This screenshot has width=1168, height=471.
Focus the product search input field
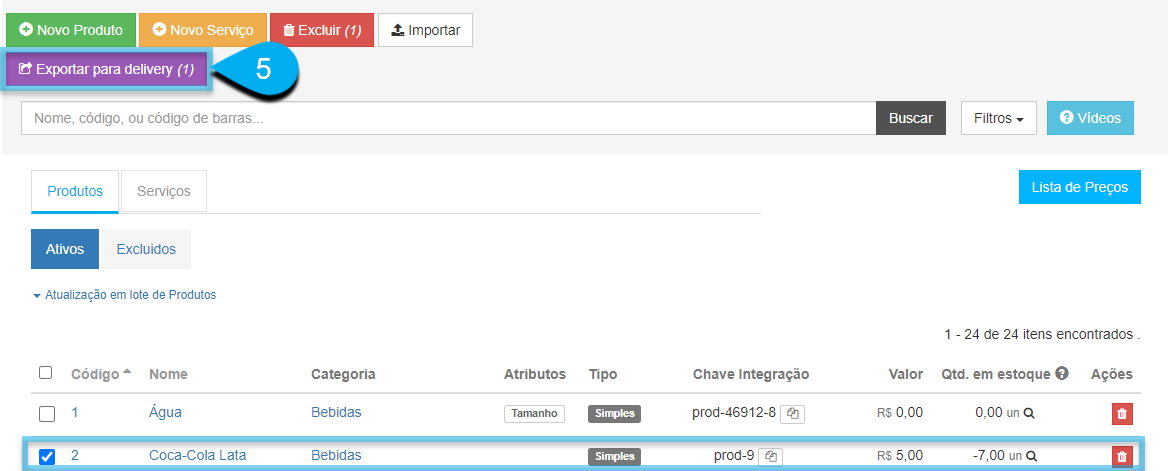[448, 118]
